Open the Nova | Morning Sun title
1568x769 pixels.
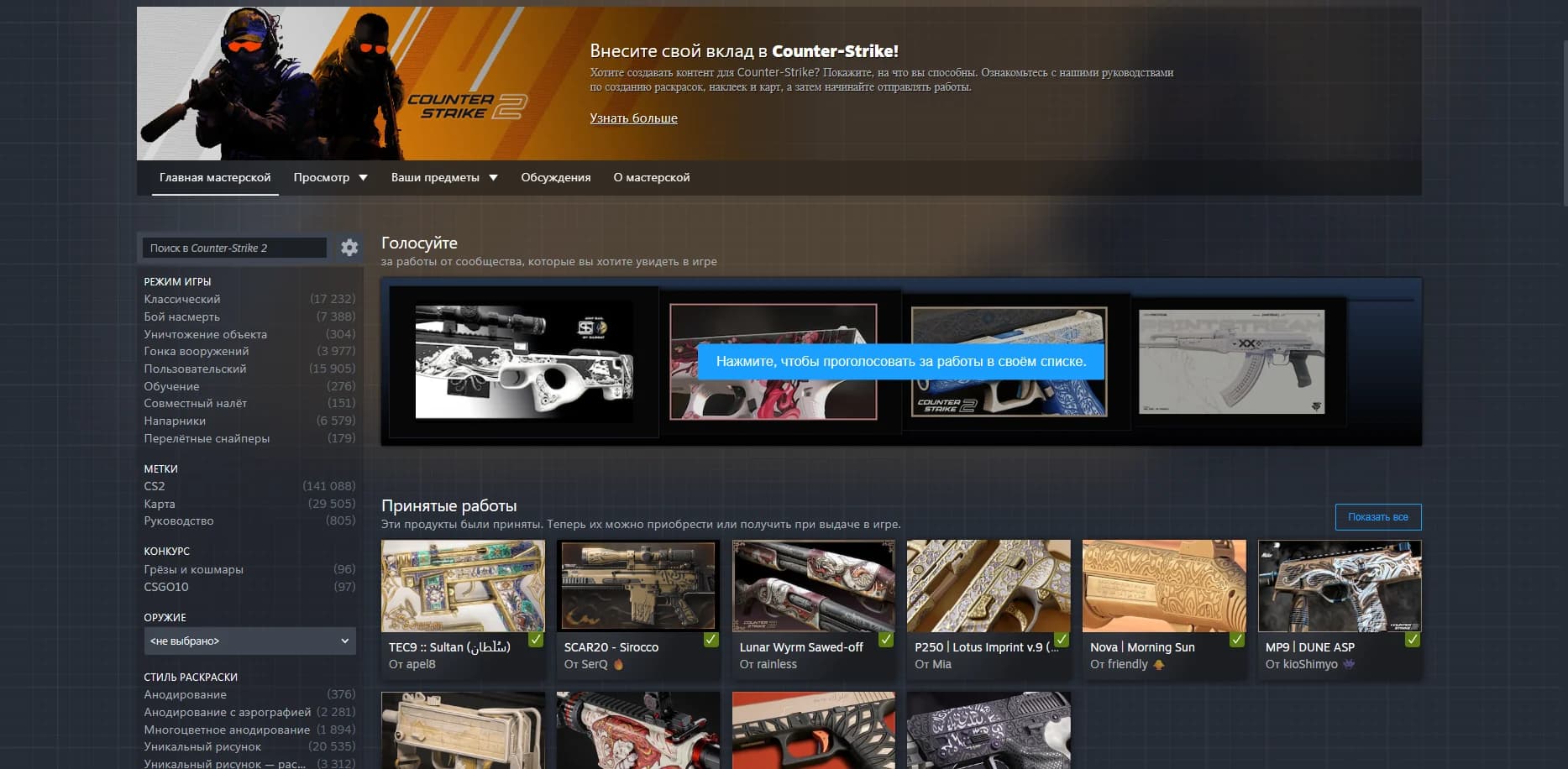[1142, 647]
